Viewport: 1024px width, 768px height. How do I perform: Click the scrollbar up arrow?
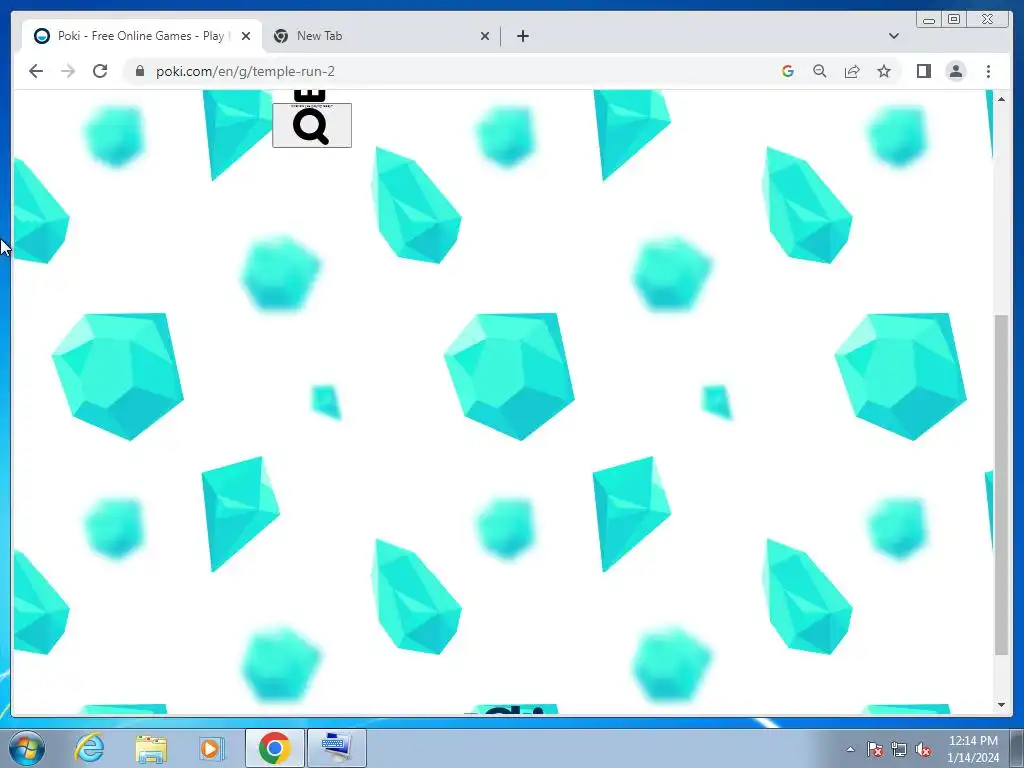point(1001,99)
